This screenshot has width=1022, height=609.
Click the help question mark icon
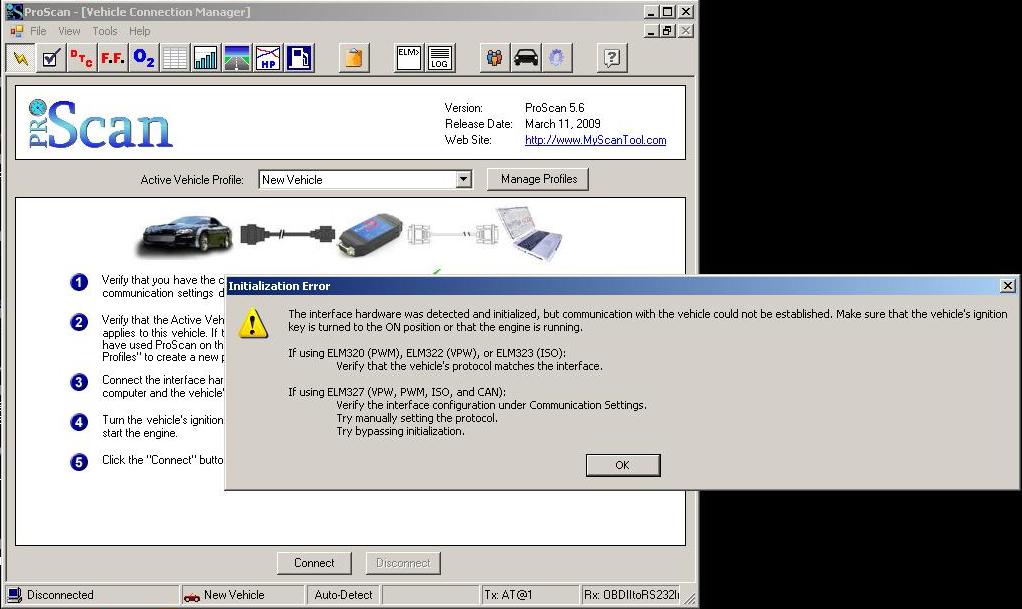(x=612, y=58)
